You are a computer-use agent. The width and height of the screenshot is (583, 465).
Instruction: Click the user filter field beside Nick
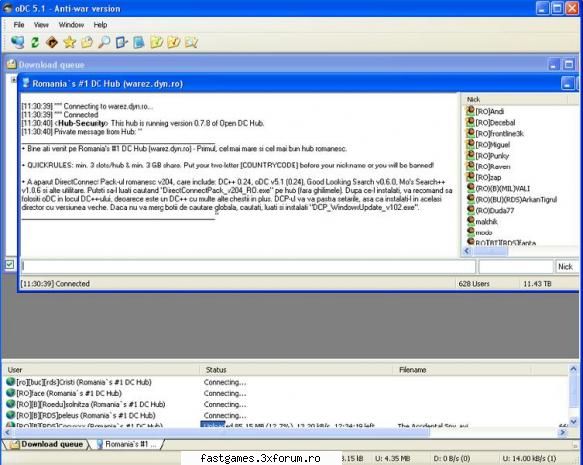(516, 267)
